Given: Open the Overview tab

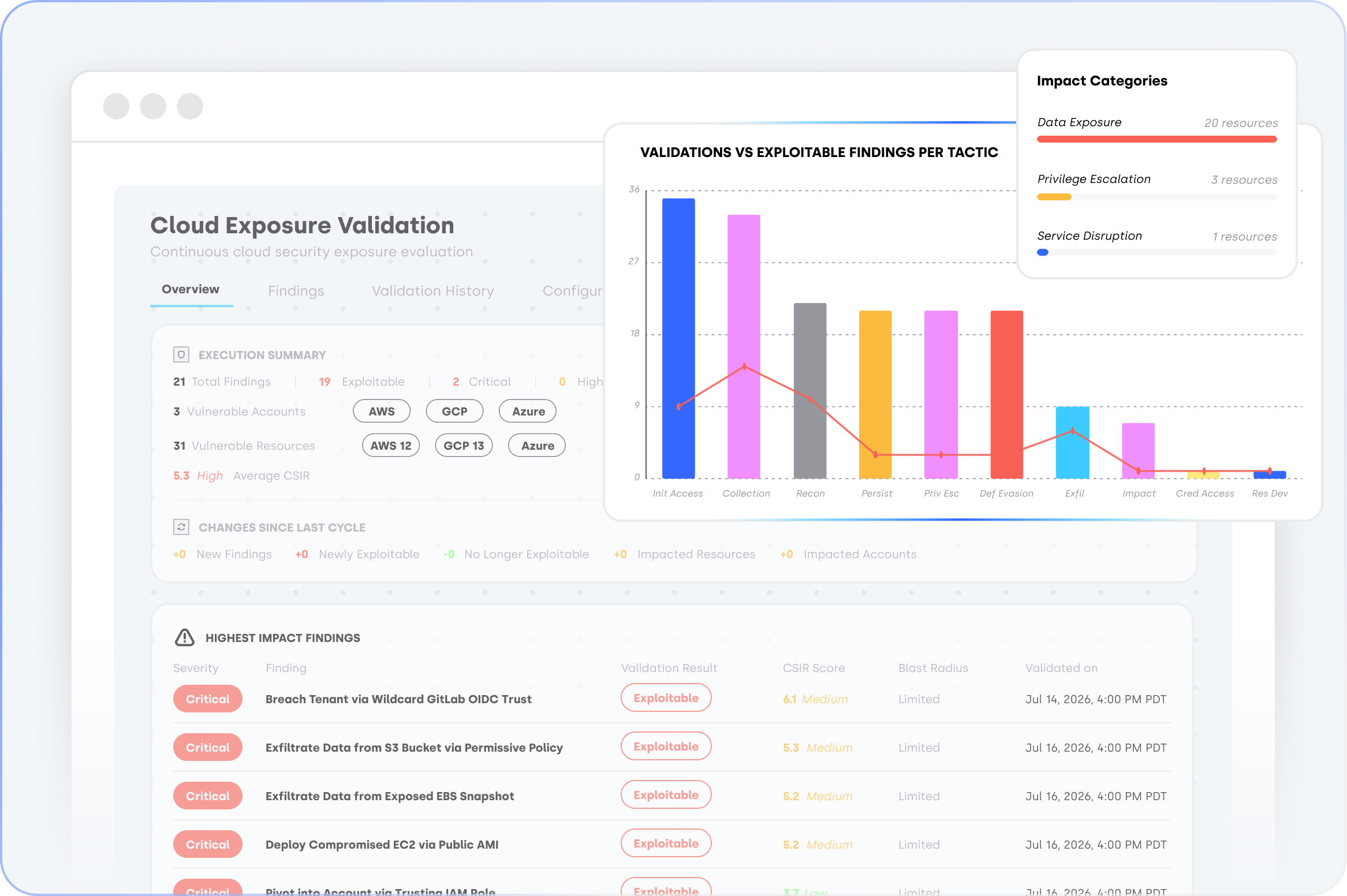Looking at the screenshot, I should pyautogui.click(x=191, y=289).
